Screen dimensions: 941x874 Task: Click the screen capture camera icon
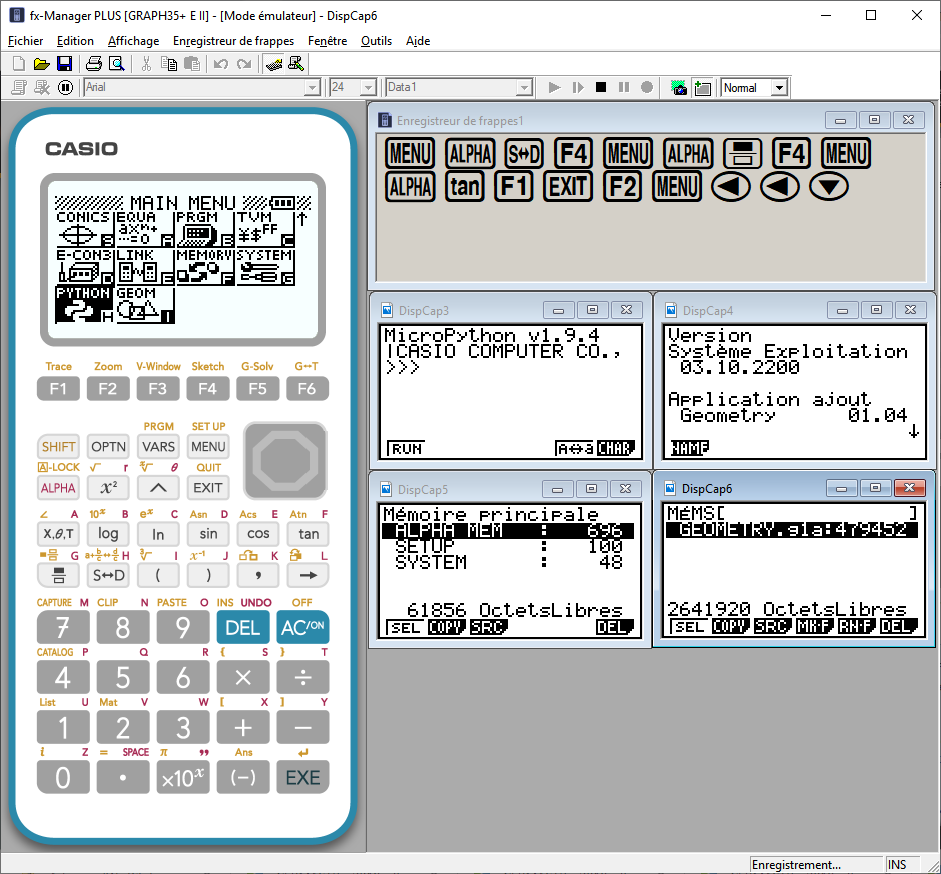tap(679, 88)
